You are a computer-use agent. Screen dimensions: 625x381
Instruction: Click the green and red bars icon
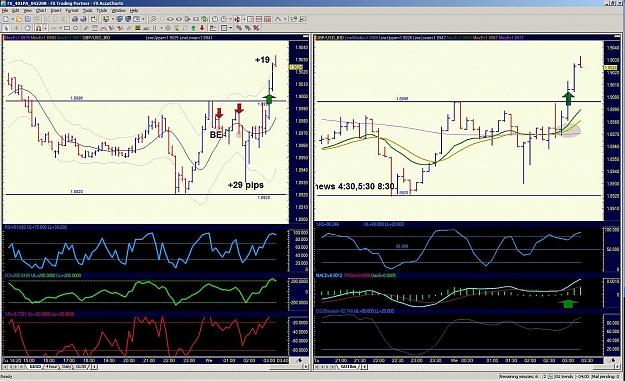tap(138, 28)
